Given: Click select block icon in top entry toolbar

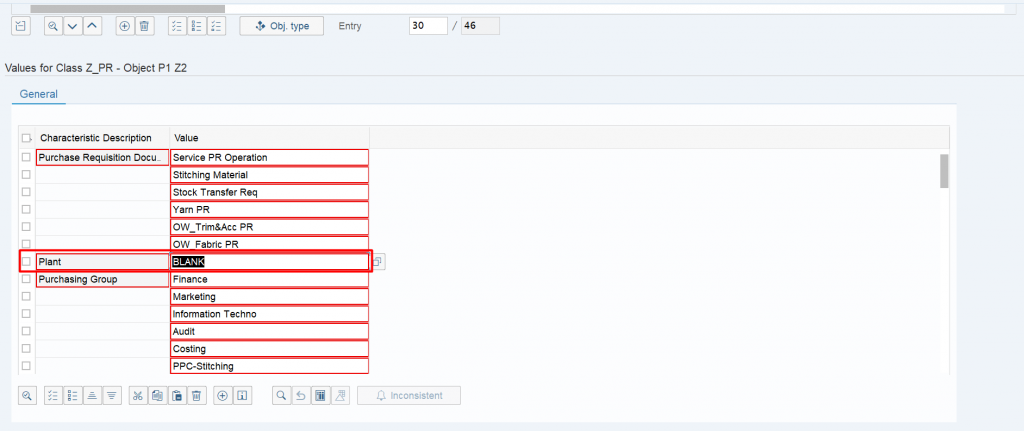Looking at the screenshot, I should point(197,26).
